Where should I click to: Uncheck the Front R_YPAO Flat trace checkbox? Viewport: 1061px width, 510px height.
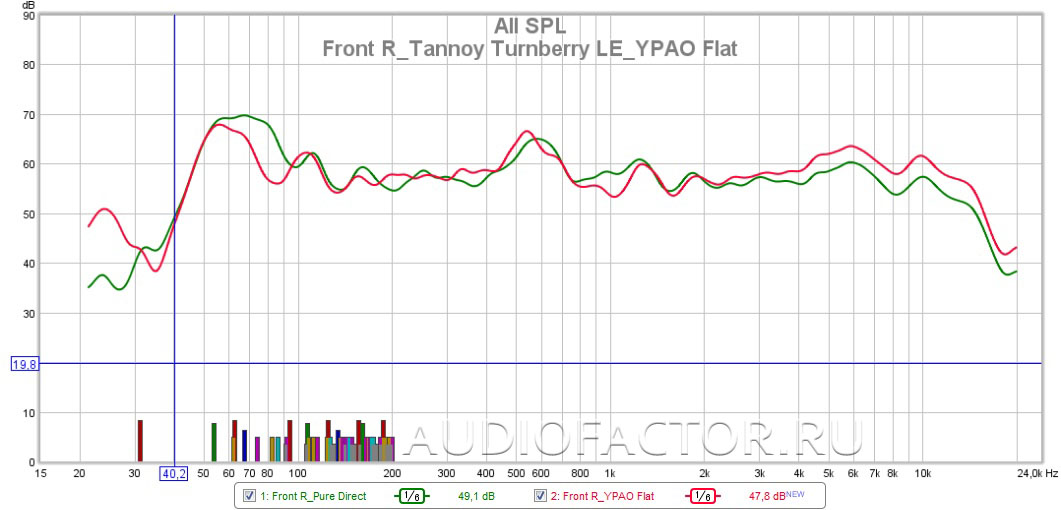540,496
